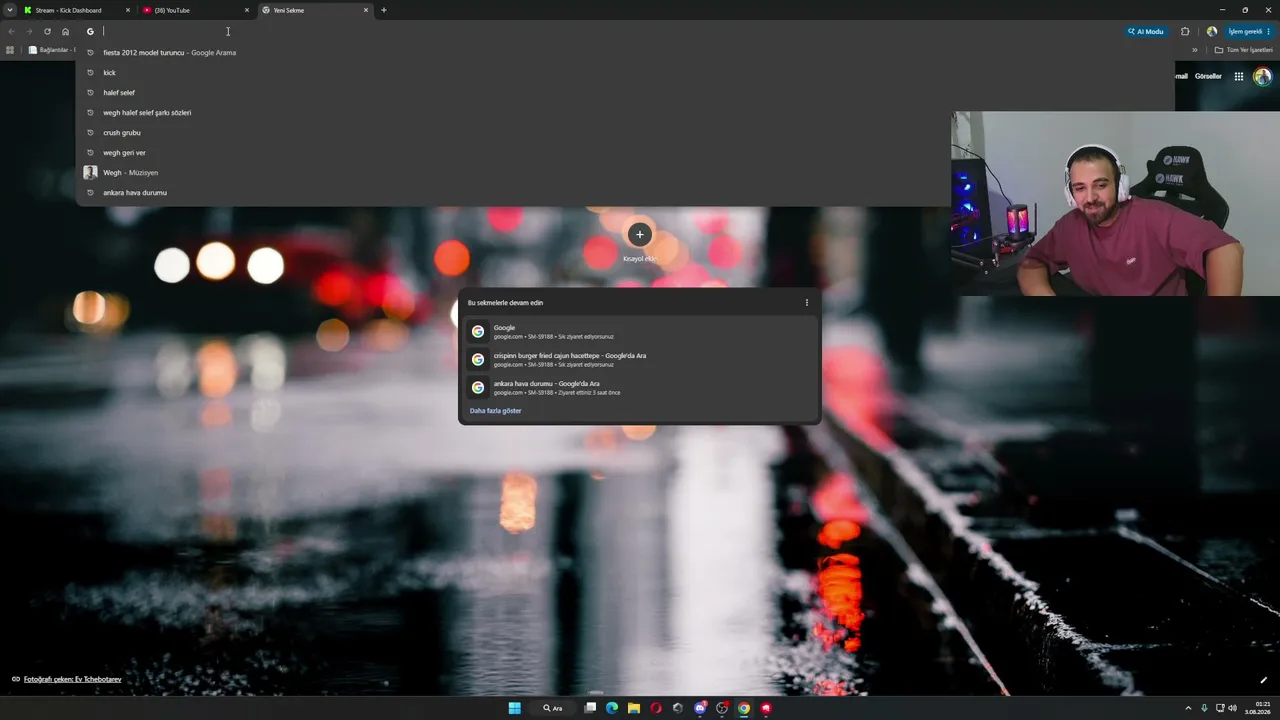Open the browser home page

(x=66, y=31)
